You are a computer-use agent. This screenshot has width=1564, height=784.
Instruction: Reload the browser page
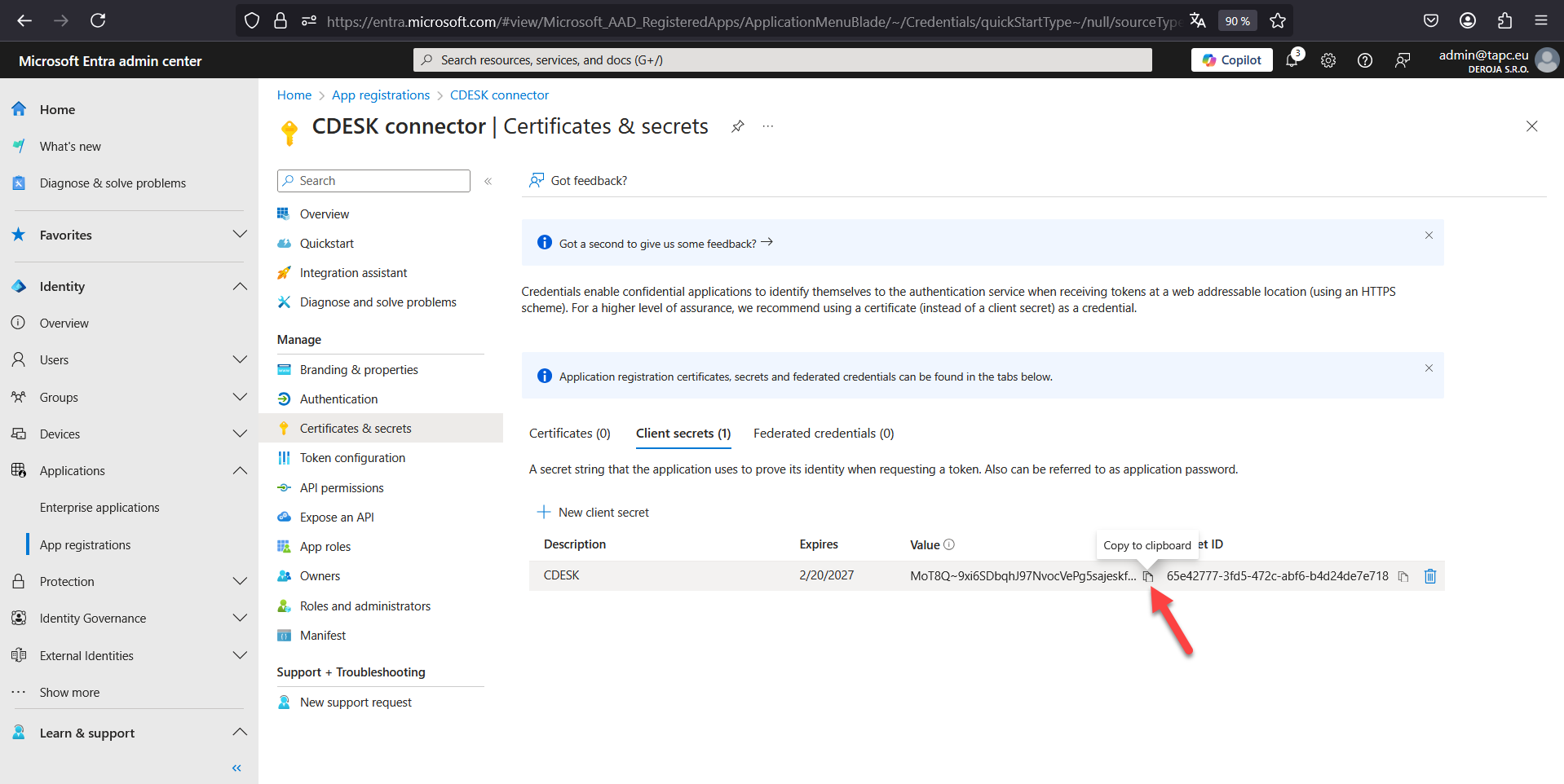tap(98, 20)
